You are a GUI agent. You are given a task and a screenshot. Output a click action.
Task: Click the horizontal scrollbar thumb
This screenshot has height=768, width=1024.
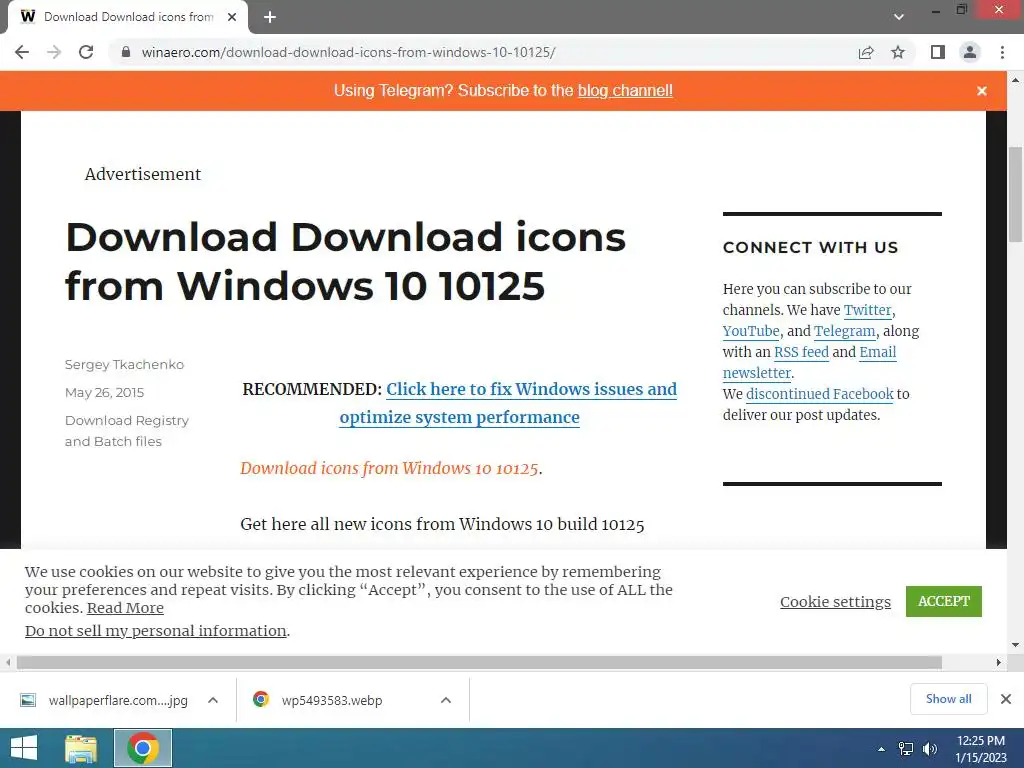pos(479,662)
